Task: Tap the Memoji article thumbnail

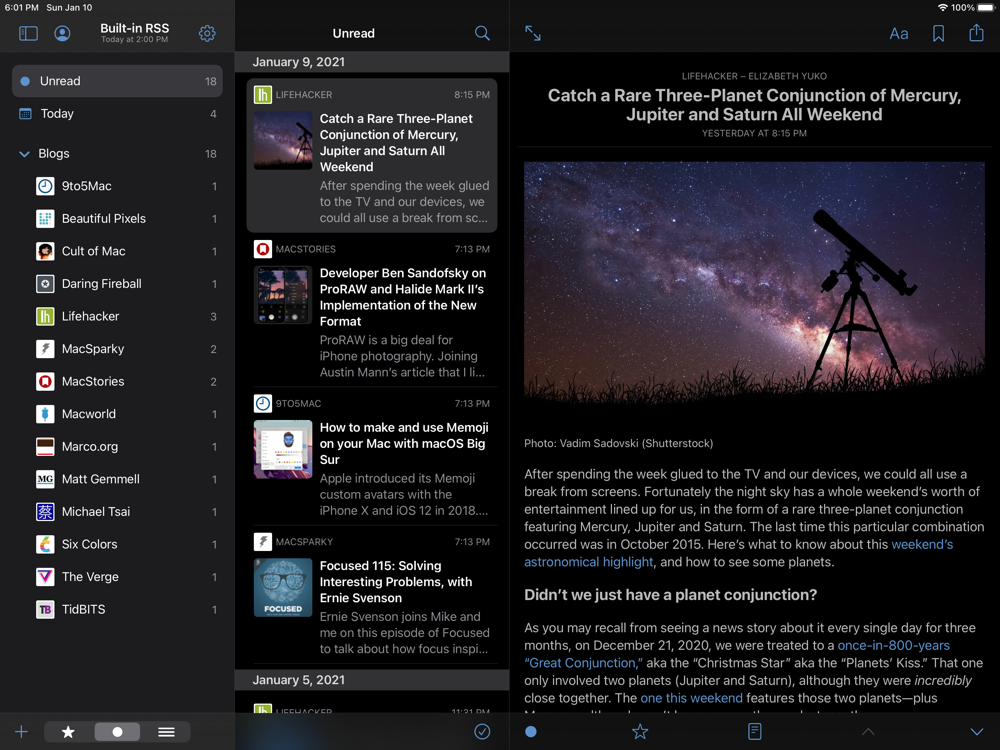Action: pos(283,450)
